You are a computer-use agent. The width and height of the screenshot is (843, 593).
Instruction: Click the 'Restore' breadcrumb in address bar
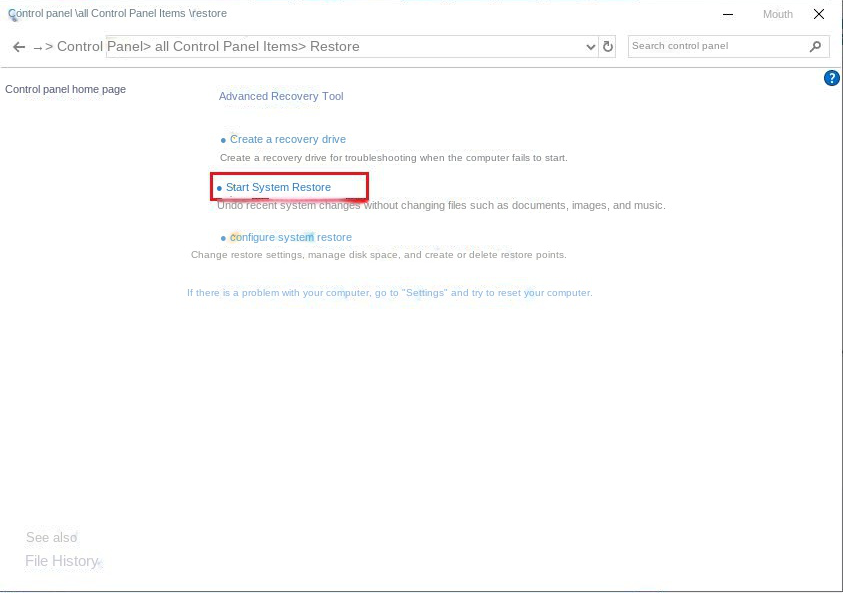click(334, 47)
